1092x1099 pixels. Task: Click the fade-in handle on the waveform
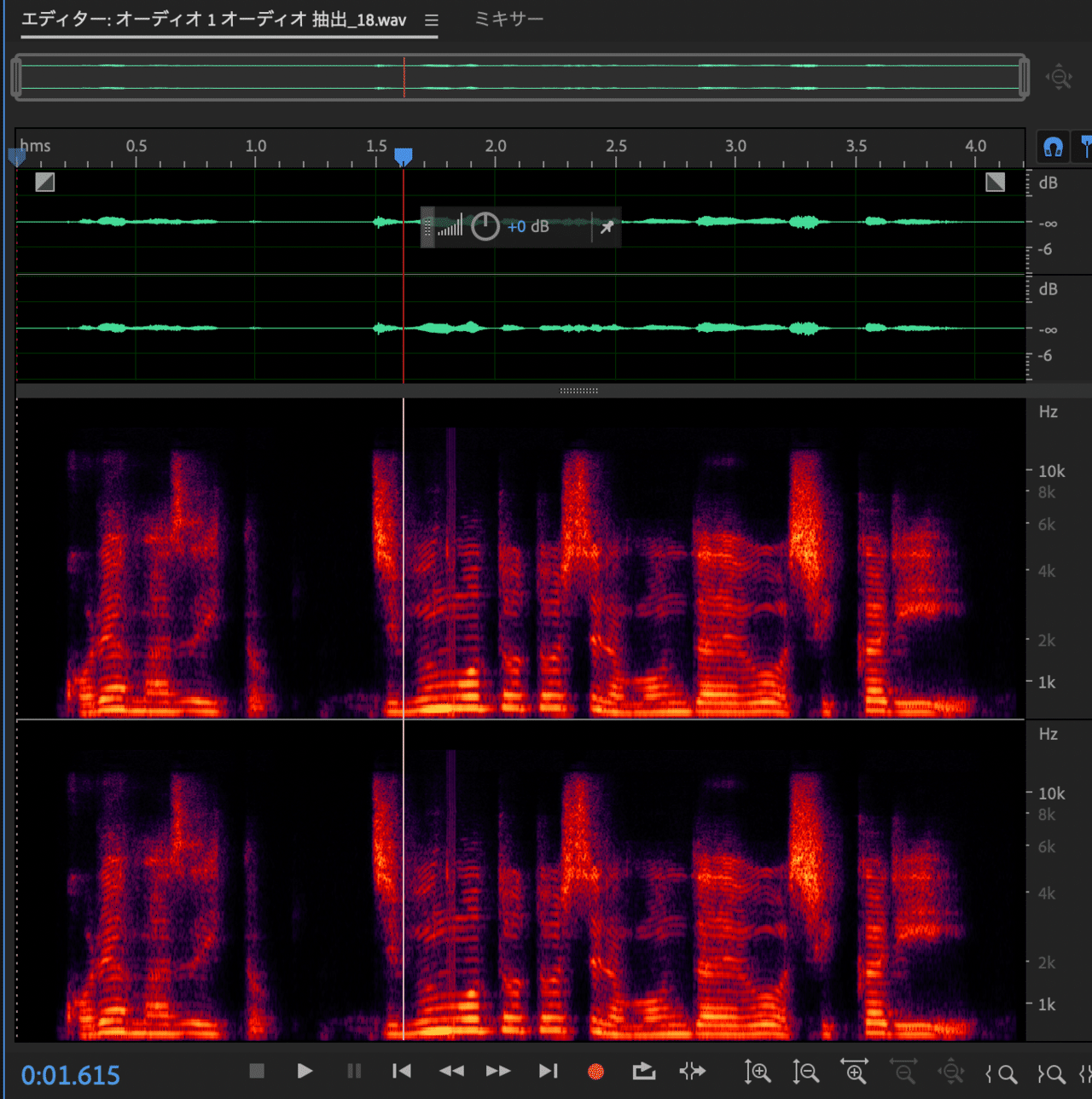coord(45,181)
